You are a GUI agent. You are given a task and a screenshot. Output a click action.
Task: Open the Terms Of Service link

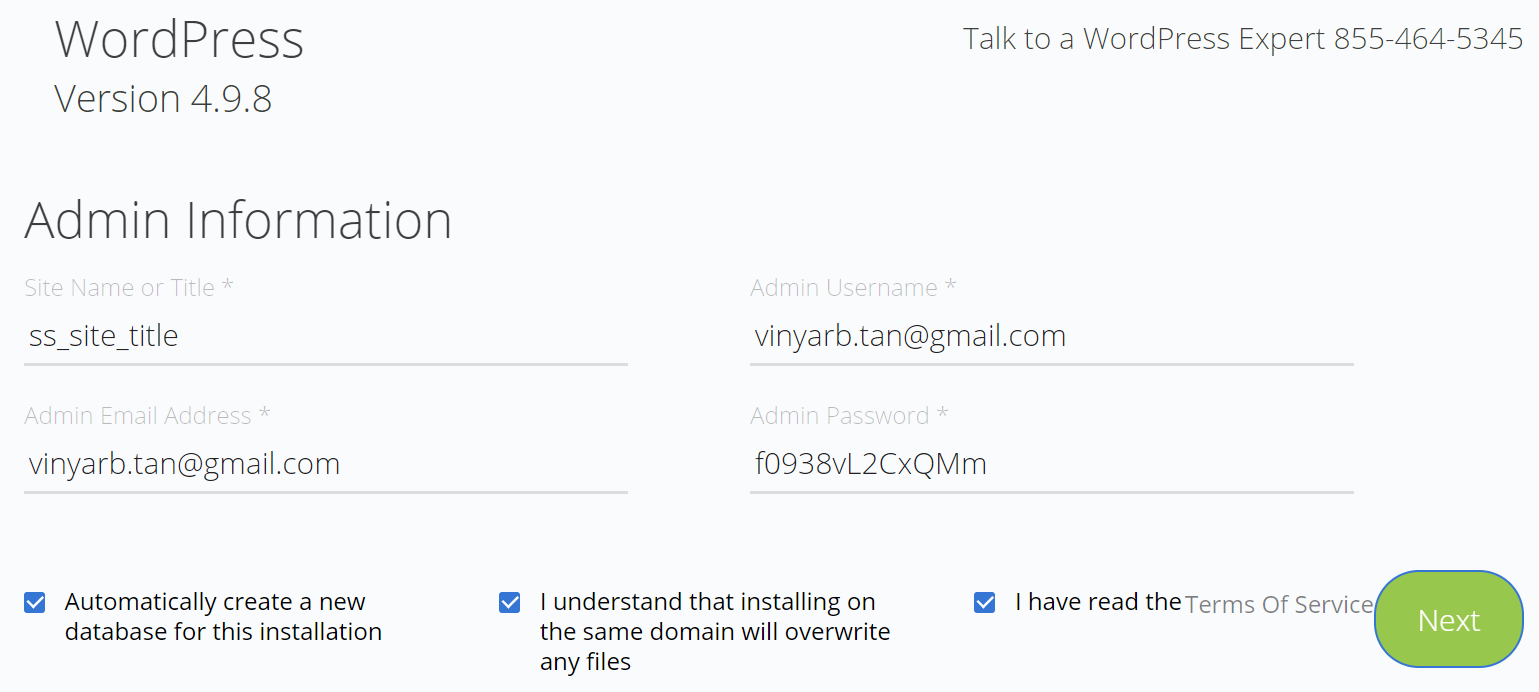coord(1278,605)
